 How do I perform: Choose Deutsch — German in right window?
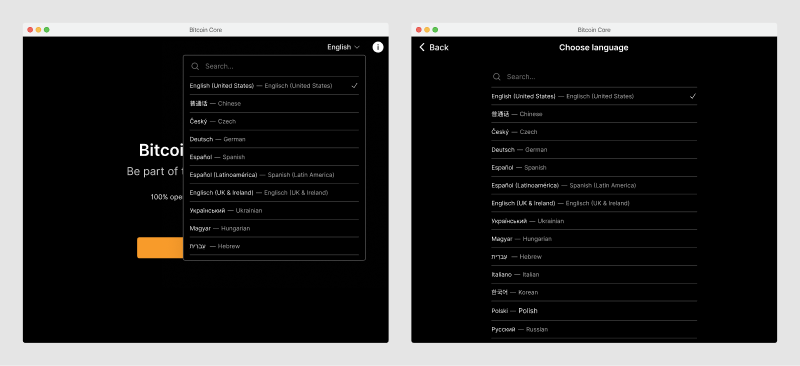(x=594, y=150)
